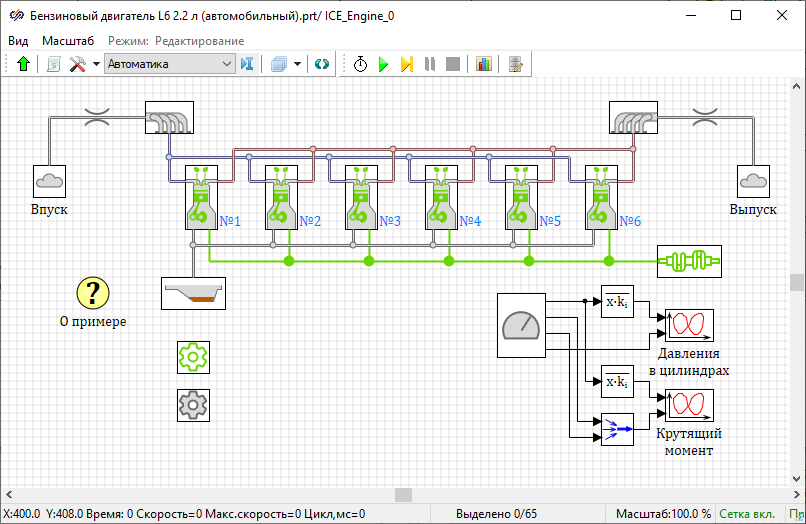Open the 'Масштаб' menu
The image size is (806, 524).
click(x=68, y=41)
